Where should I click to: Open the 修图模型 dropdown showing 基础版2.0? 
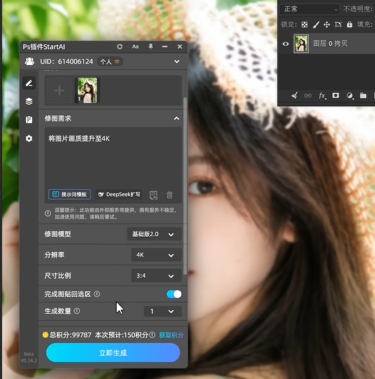(154, 234)
